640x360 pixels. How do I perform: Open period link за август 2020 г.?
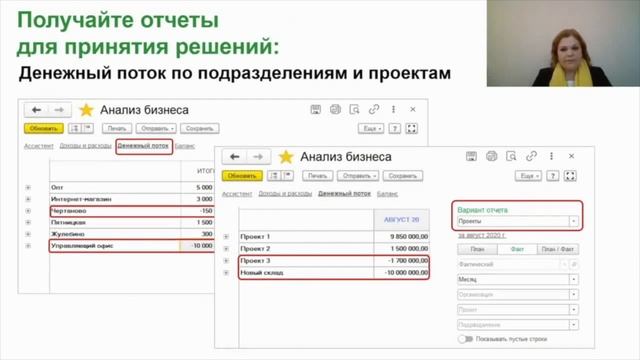click(x=482, y=236)
